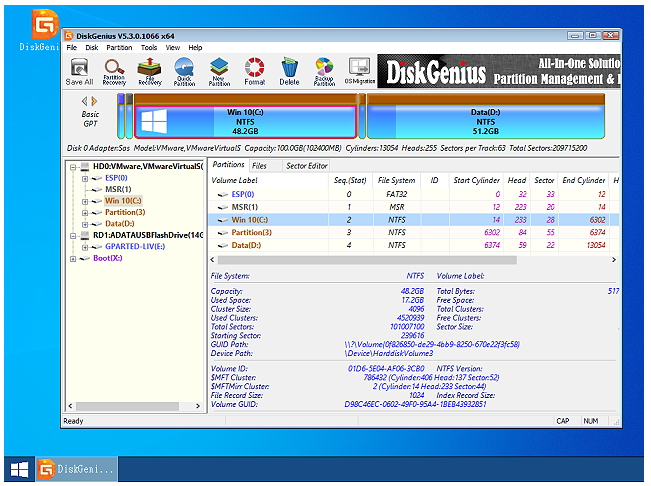Viewport: 651px width, 486px height.
Task: Switch to the Files tab
Action: 265,166
